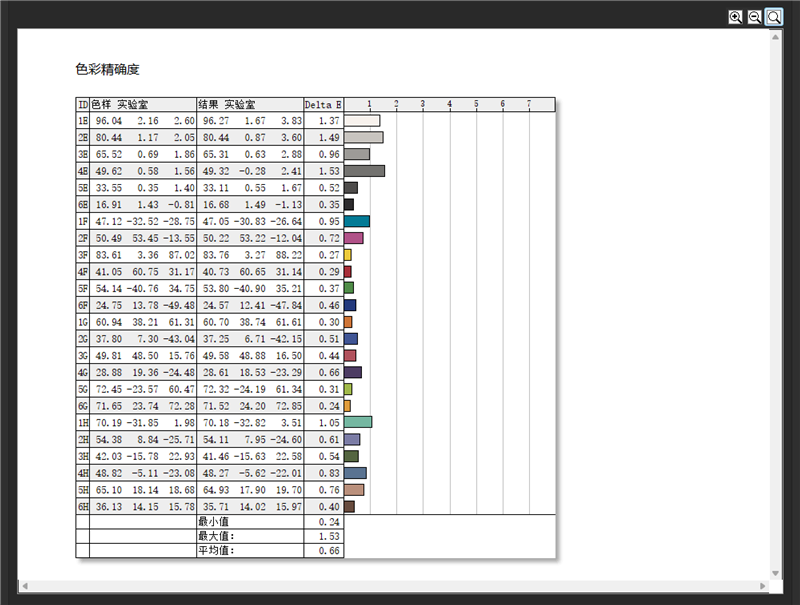Image resolution: width=800 pixels, height=605 pixels.
Task: Click the 最小值 label
Action: pos(213,521)
